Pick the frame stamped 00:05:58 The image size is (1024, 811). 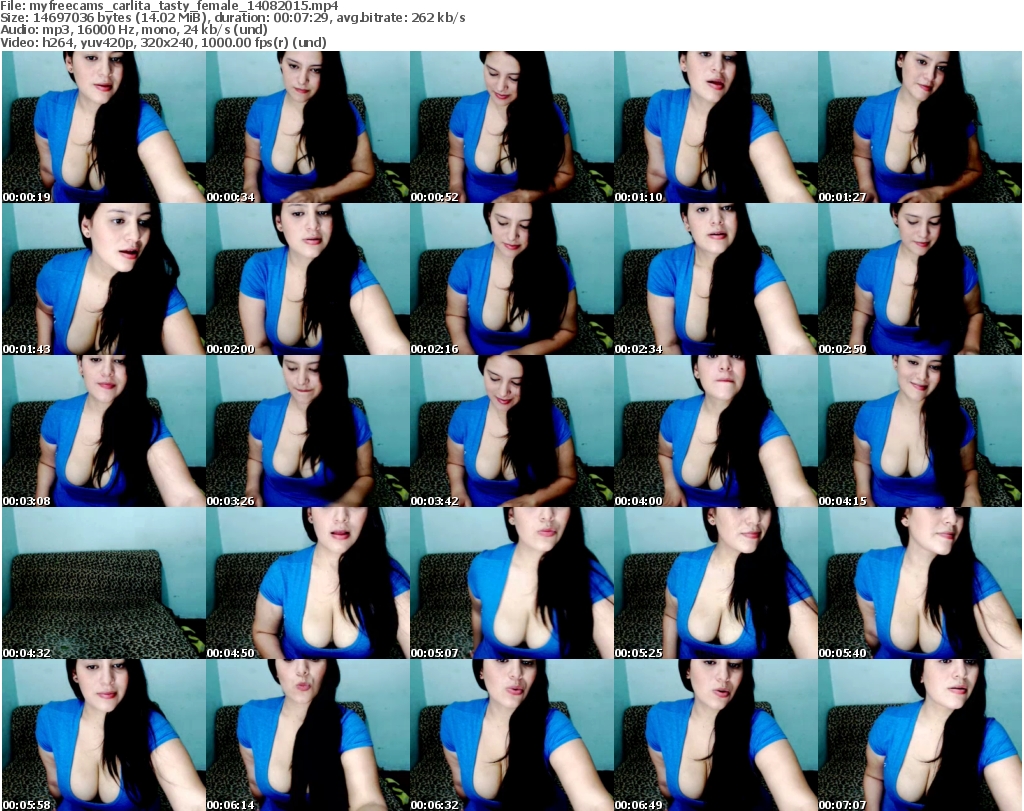click(104, 735)
